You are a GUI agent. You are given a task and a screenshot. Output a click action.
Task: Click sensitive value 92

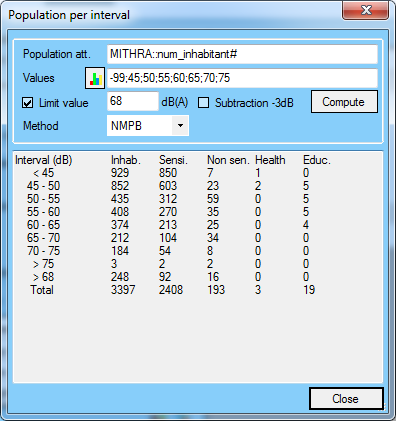coord(165,277)
